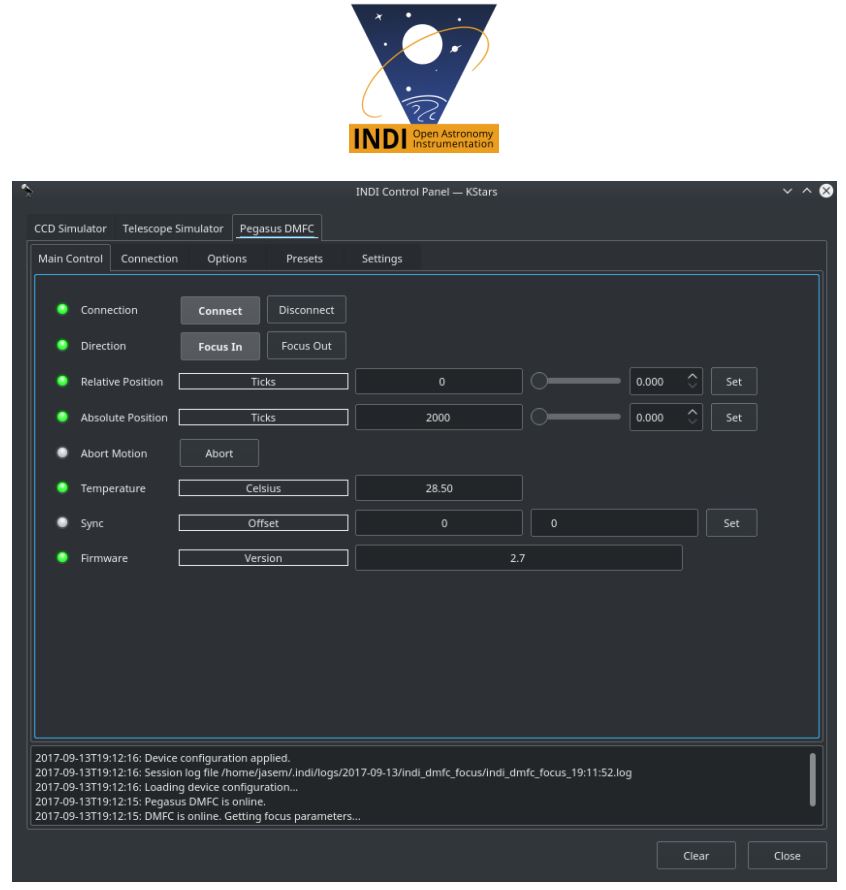The image size is (846, 890).
Task: Click the KStars telescope icon in title bar
Action: pos(27,190)
